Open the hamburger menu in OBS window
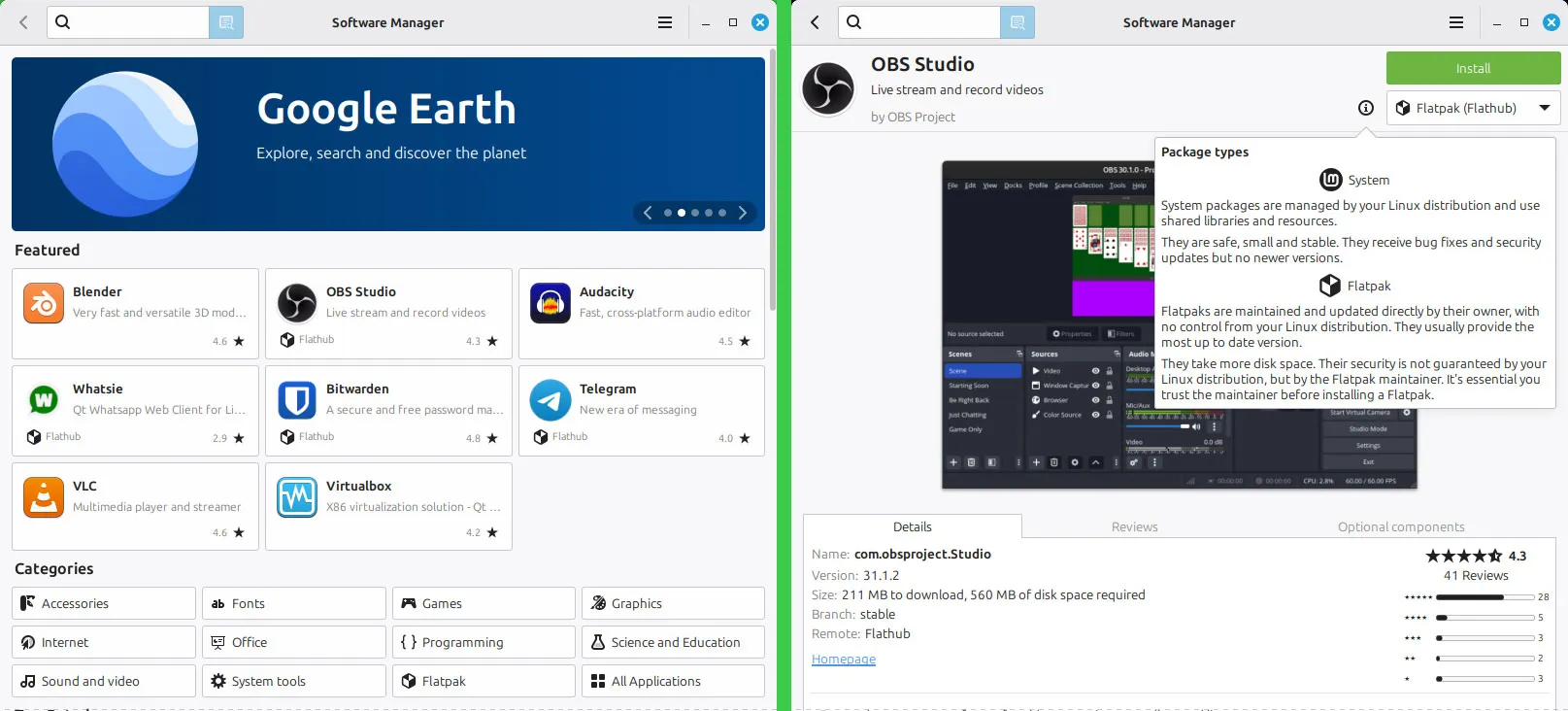 [1456, 22]
